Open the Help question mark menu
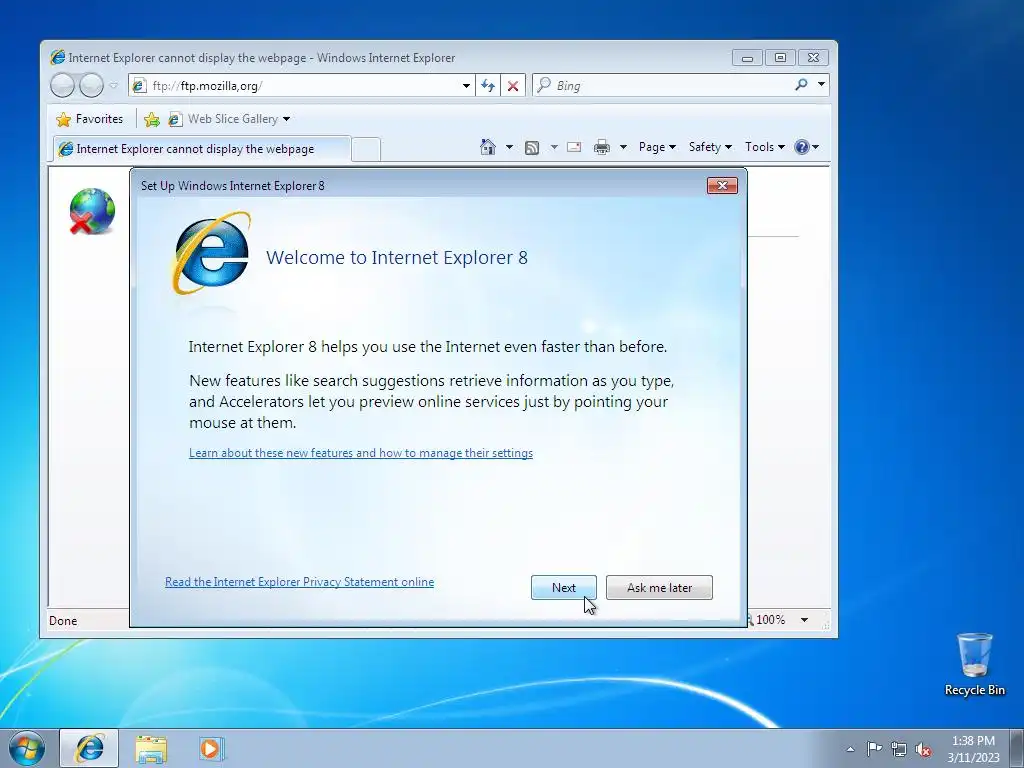 point(807,147)
